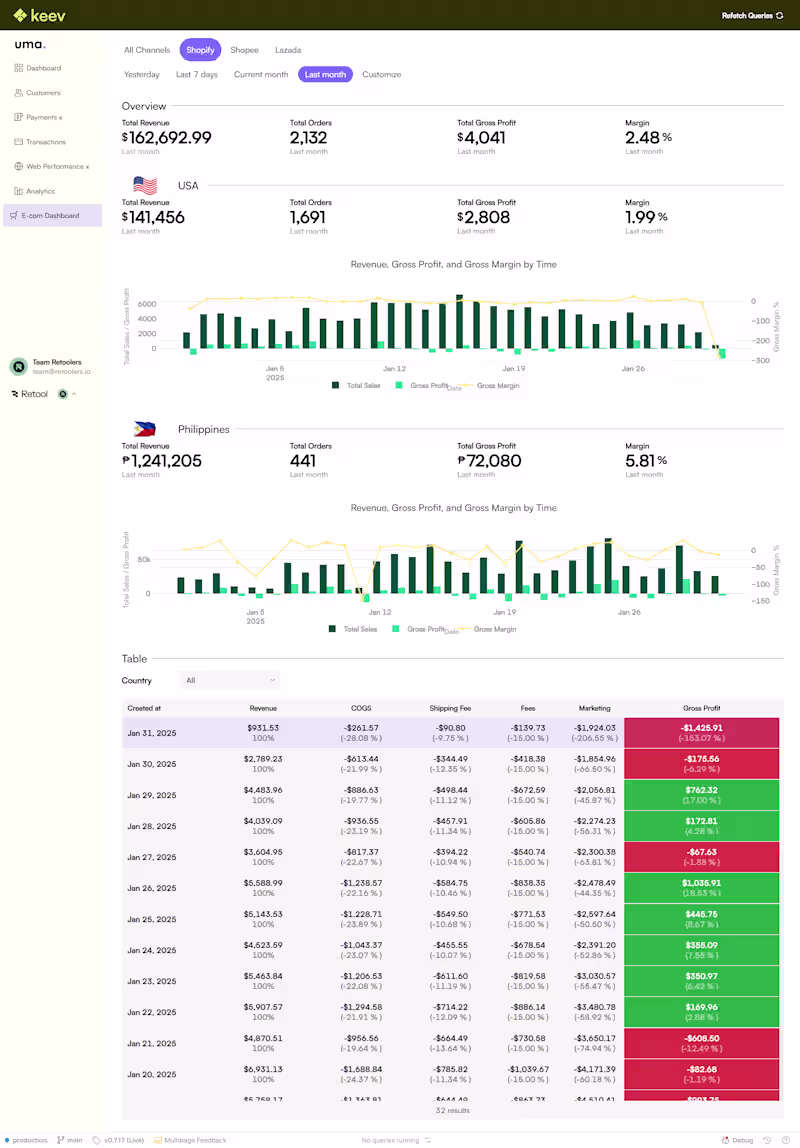800x1148 pixels.
Task: Click the version tag icon v0.7.17
Action: click(97, 1140)
